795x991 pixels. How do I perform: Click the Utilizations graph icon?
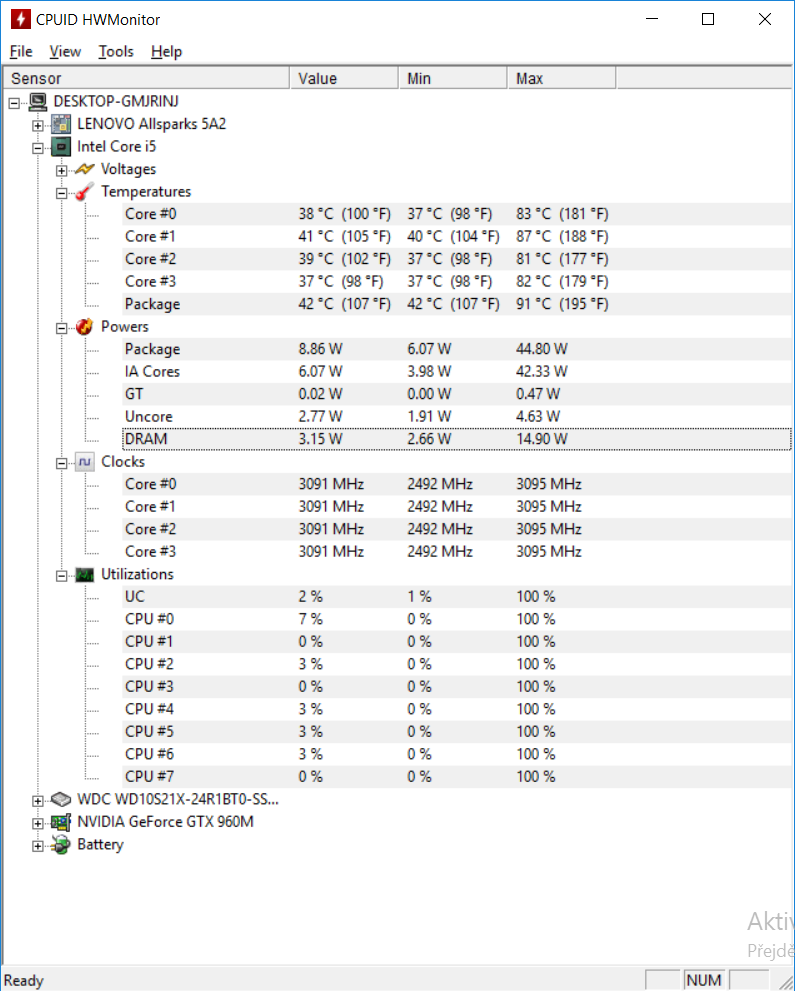[x=85, y=575]
